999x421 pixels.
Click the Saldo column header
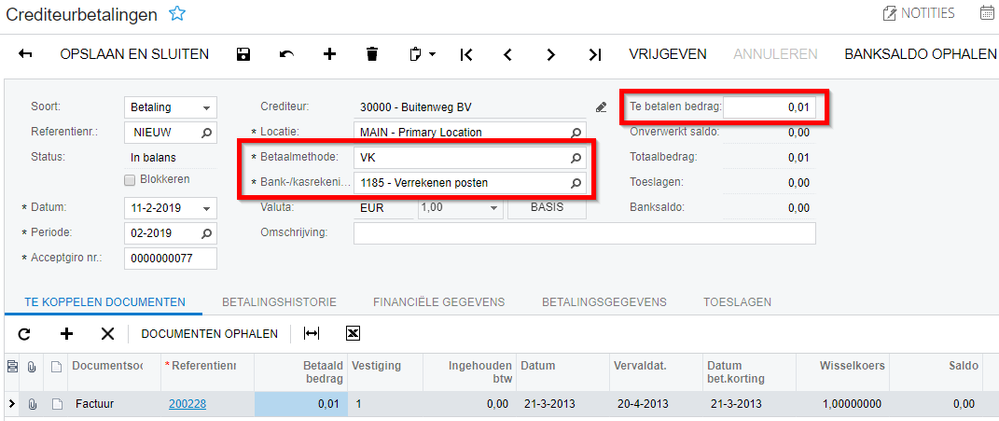point(935,373)
